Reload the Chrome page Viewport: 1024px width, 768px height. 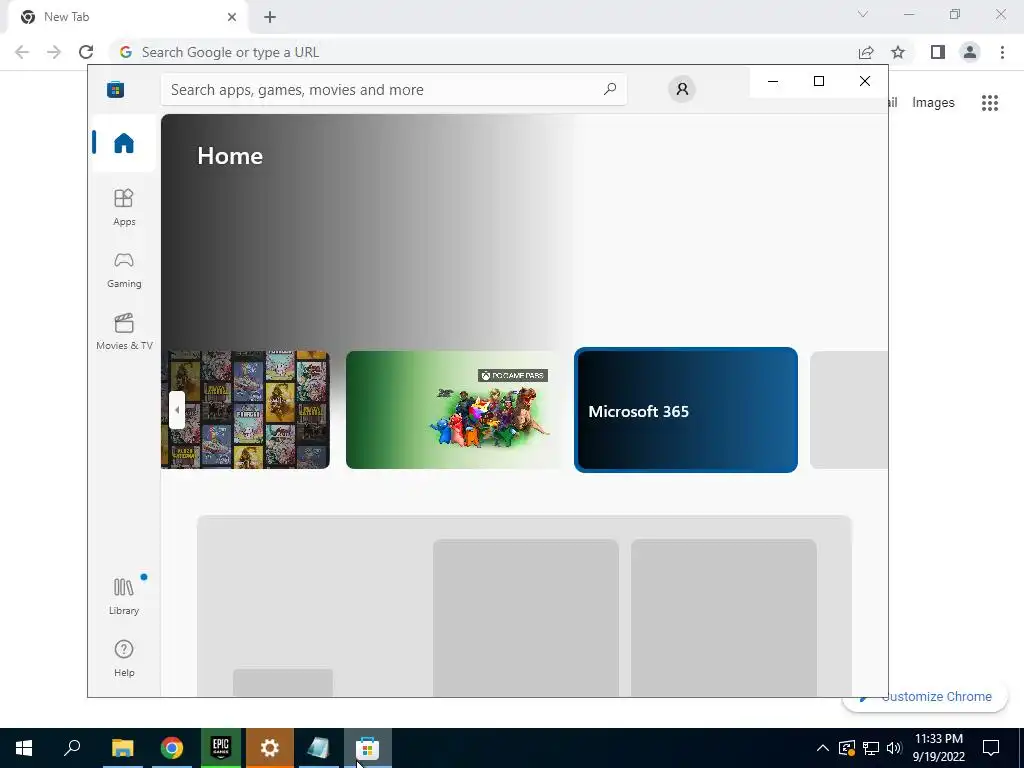pyautogui.click(x=86, y=52)
